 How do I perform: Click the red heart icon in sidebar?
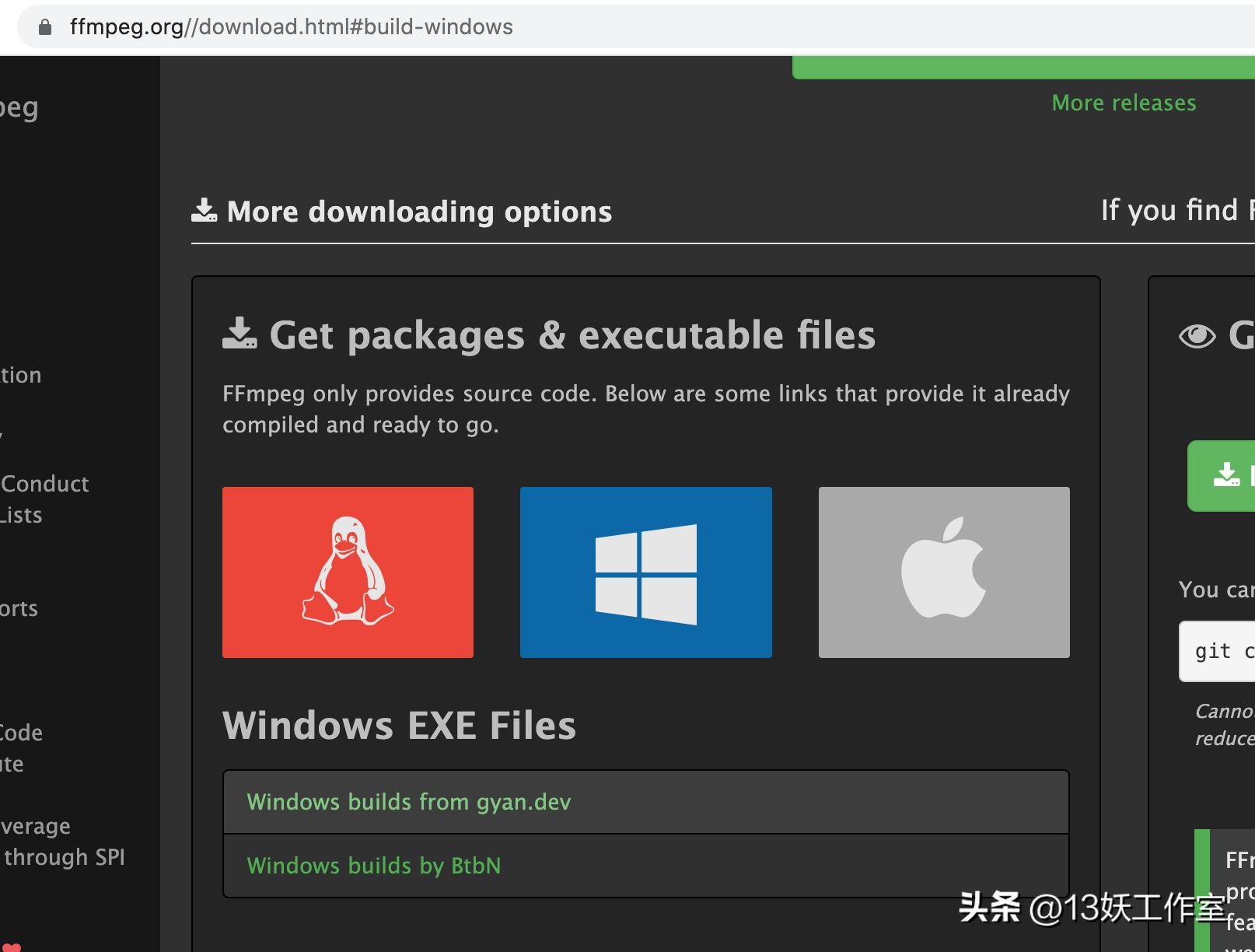[x=12, y=947]
